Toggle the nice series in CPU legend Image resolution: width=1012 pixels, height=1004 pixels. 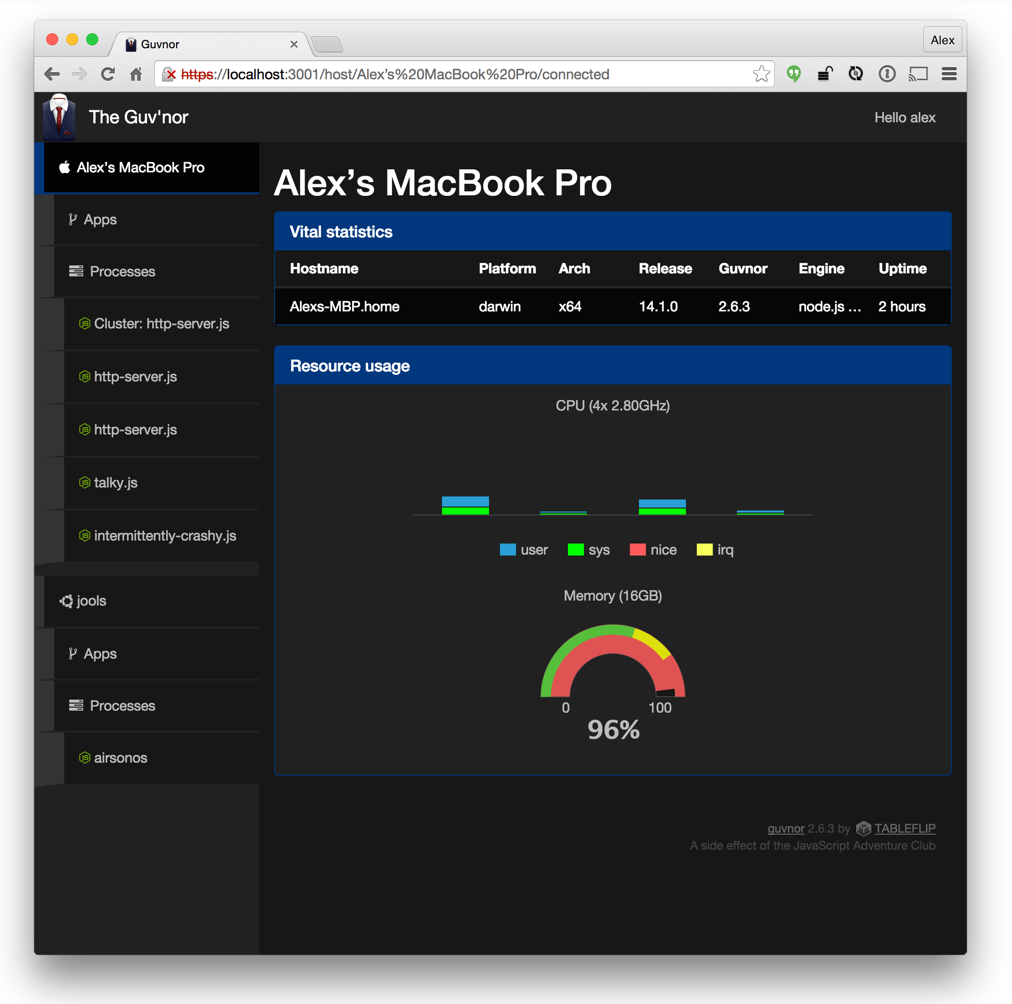coord(653,550)
